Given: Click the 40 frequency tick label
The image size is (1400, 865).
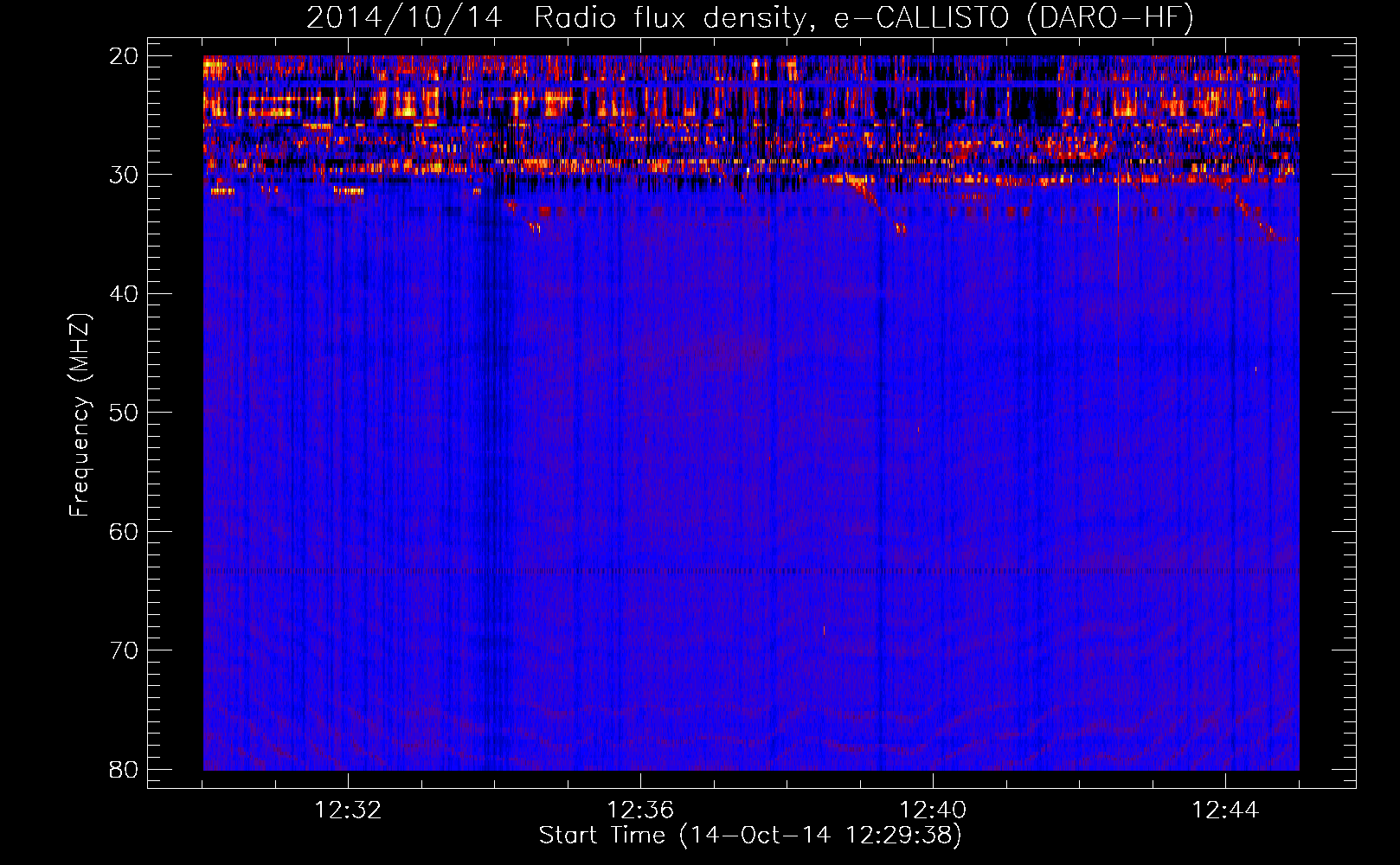Looking at the screenshot, I should click(124, 294).
